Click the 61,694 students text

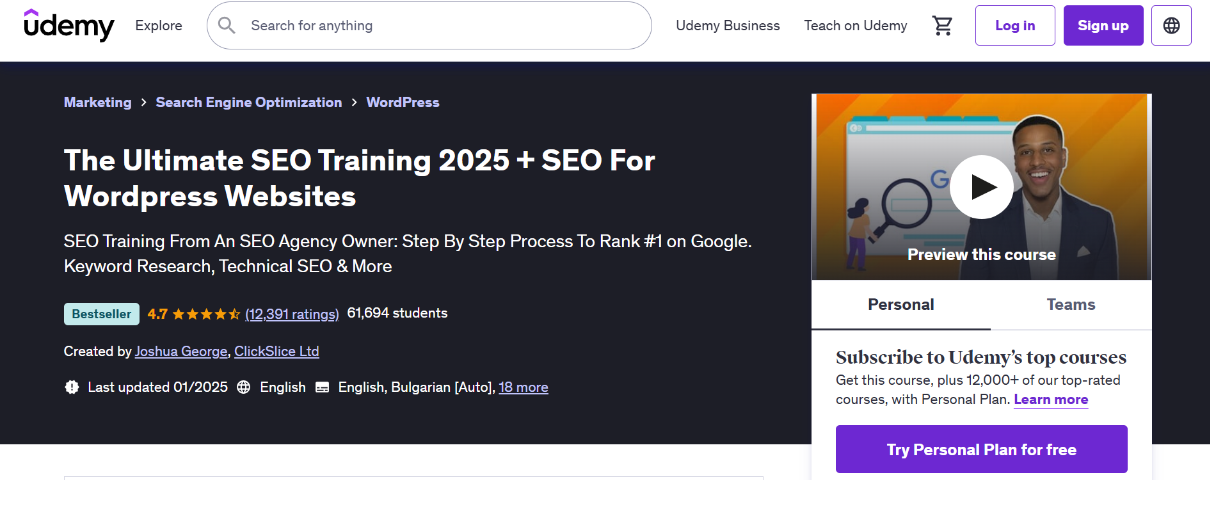click(397, 313)
